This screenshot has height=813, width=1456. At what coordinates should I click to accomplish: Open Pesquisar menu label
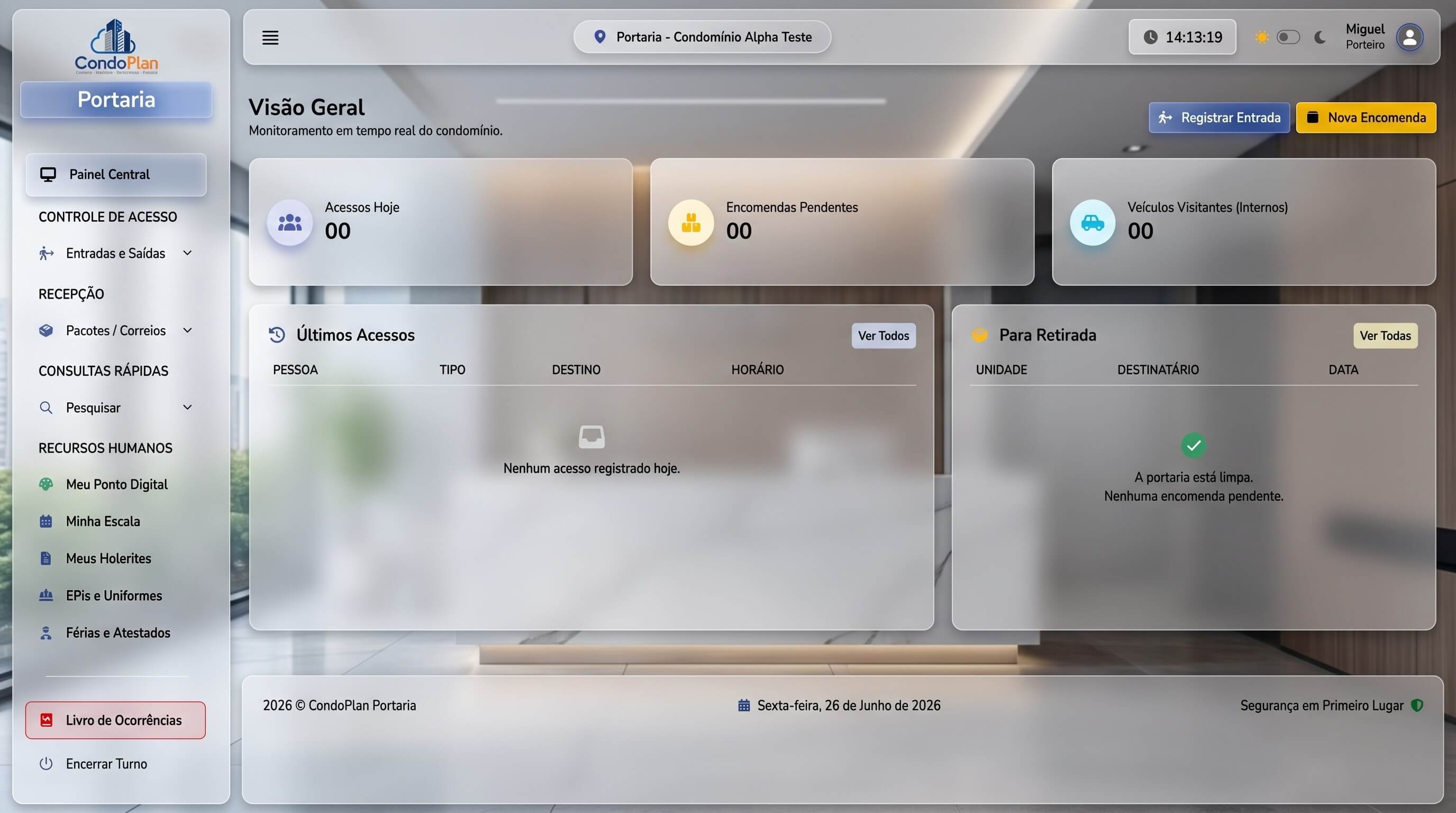point(93,408)
